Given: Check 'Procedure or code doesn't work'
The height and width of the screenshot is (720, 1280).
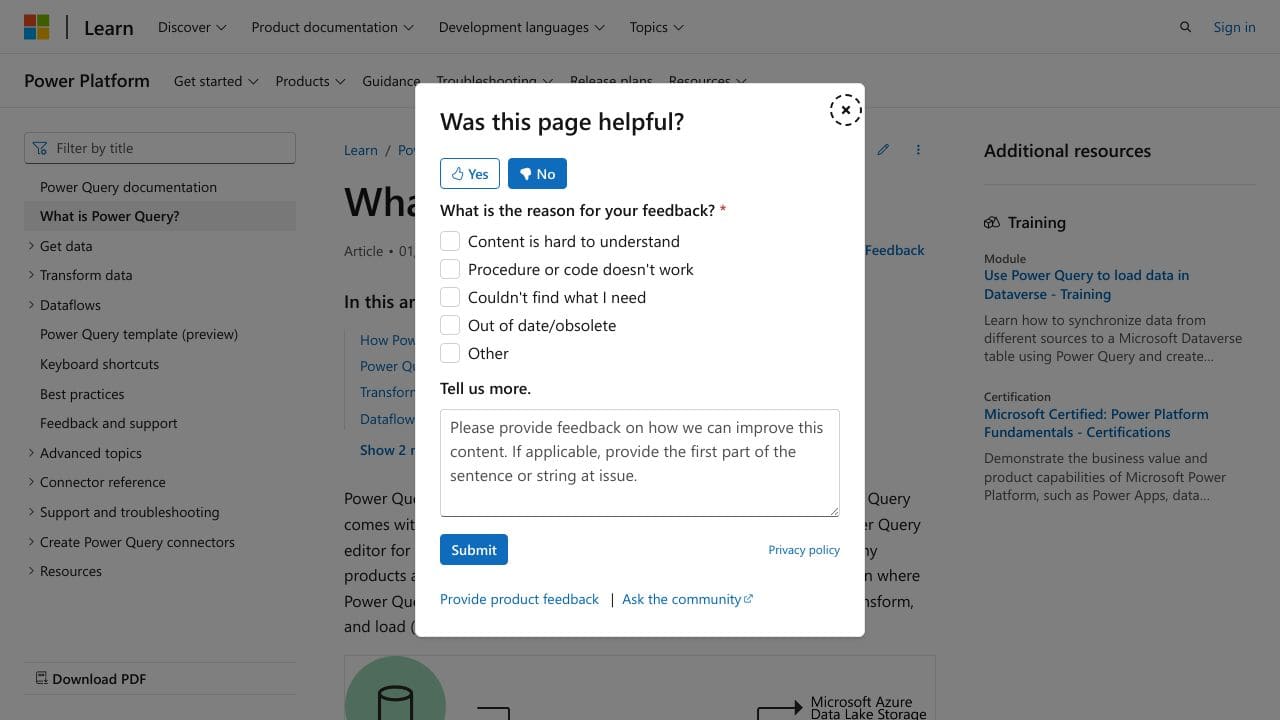Looking at the screenshot, I should (450, 269).
